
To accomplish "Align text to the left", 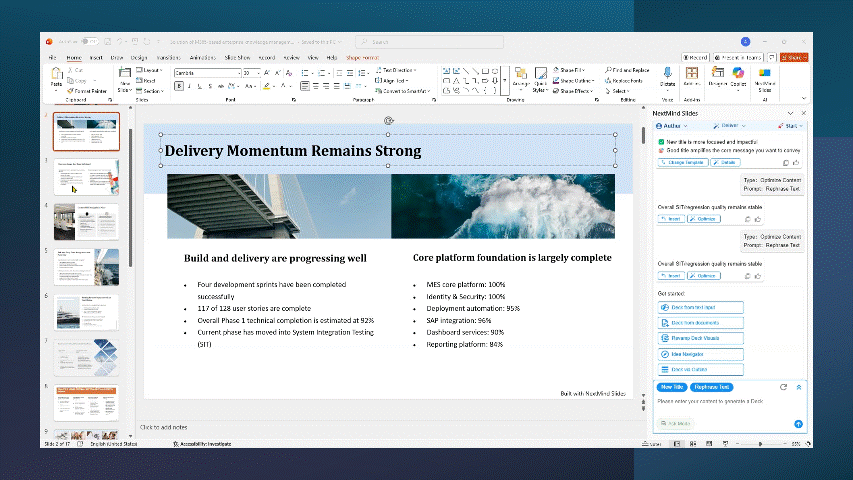I will click(305, 86).
